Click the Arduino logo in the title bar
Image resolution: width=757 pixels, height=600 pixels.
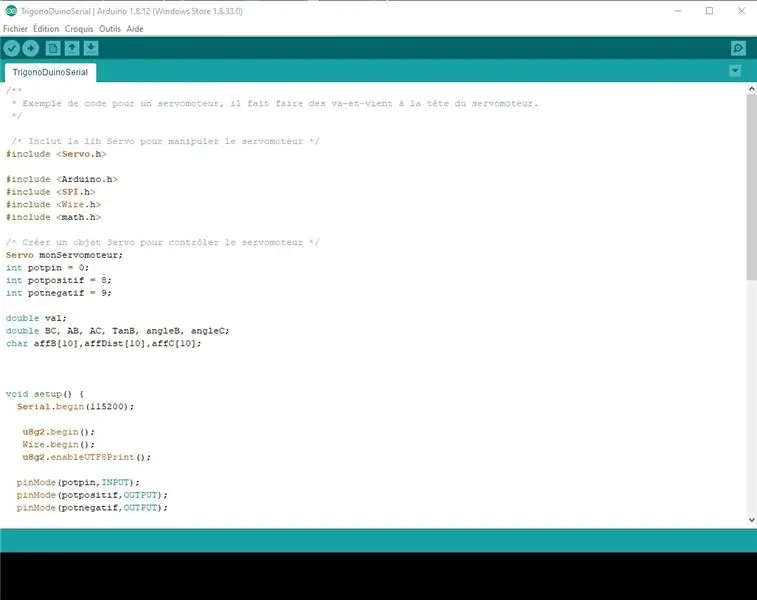pyautogui.click(x=11, y=11)
